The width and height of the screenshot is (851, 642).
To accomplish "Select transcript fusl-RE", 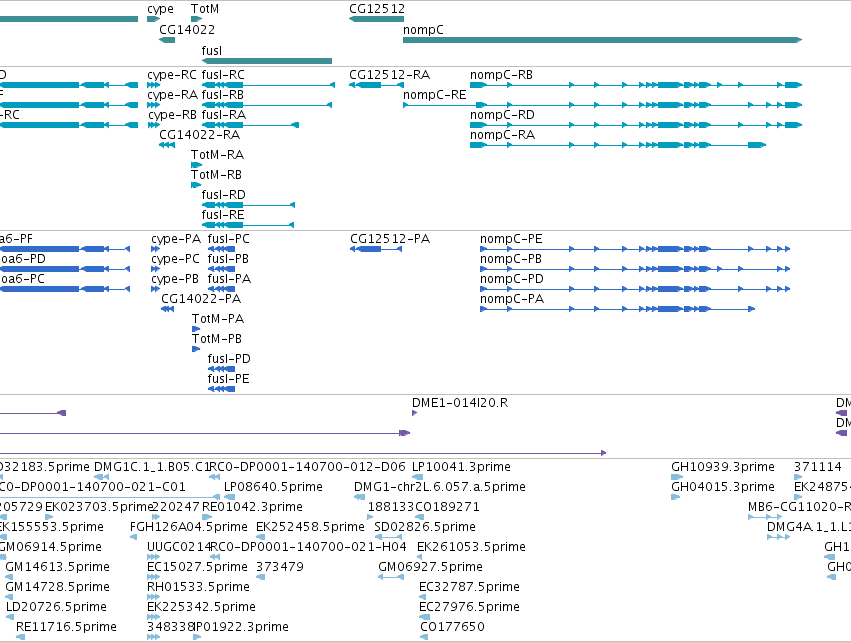I will (248, 225).
